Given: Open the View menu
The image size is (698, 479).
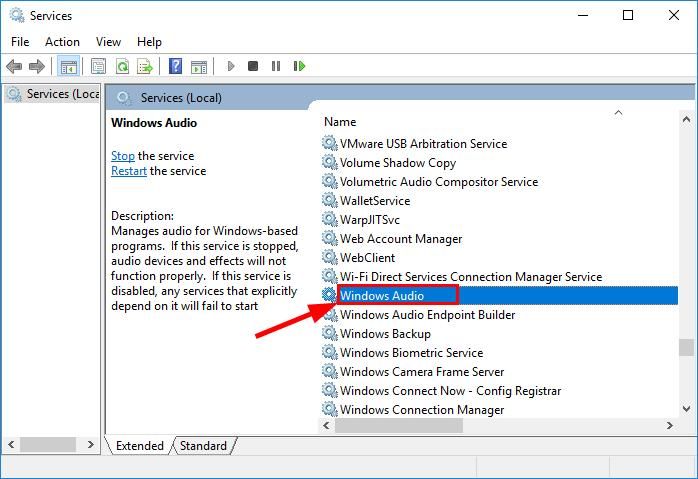Looking at the screenshot, I should pyautogui.click(x=108, y=42).
